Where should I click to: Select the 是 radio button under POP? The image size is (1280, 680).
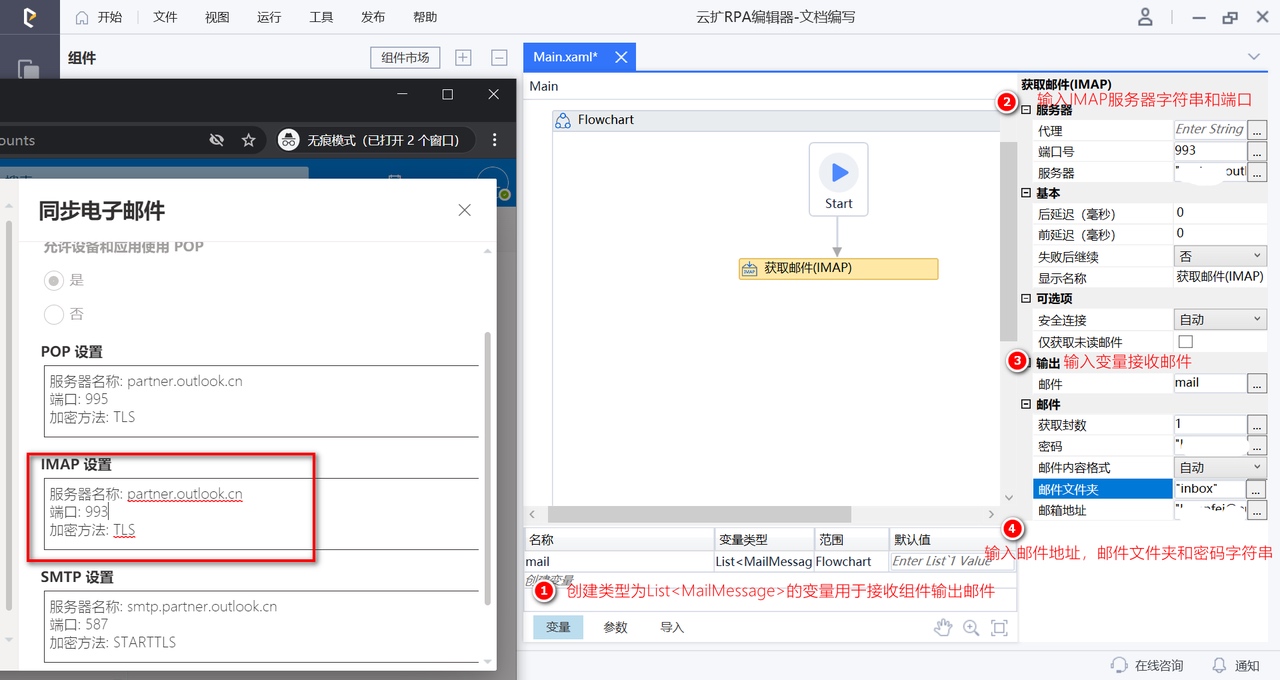point(54,280)
